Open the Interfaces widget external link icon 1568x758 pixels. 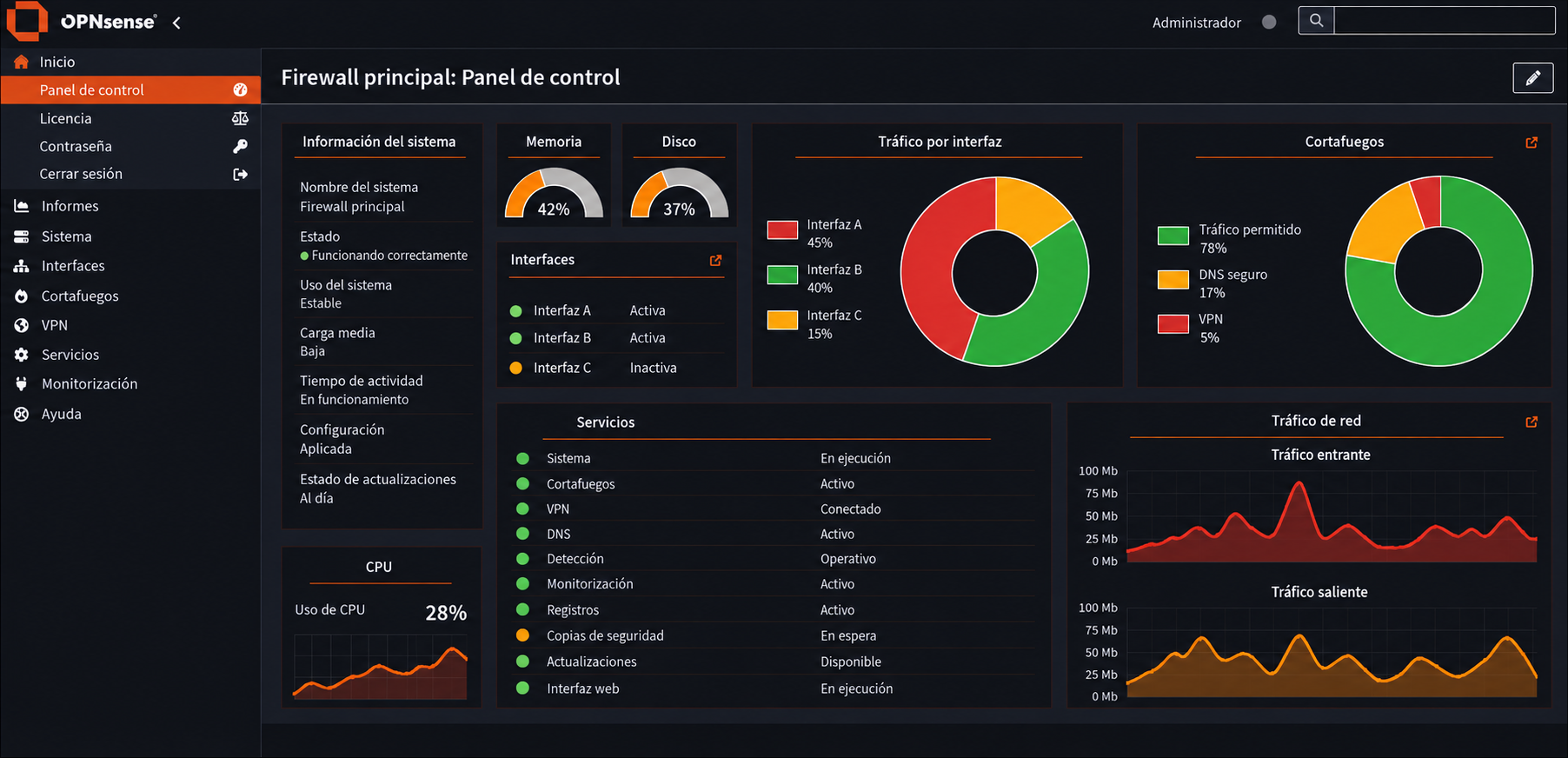[715, 260]
